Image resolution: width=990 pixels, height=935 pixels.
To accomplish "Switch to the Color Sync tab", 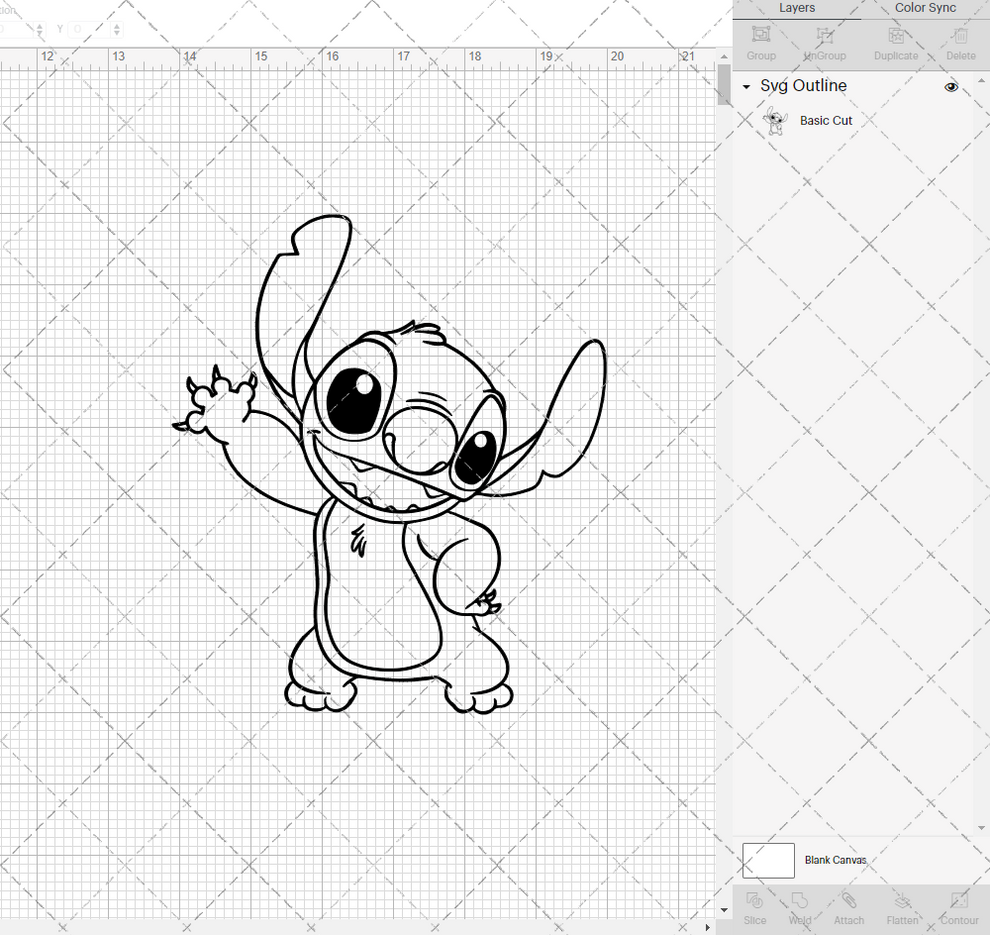I will point(924,8).
